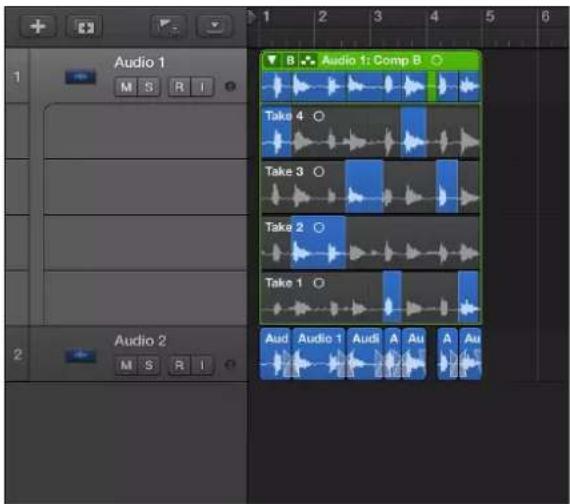Record-enable the Audio 1 track
This screenshot has width=570, height=504.
(x=179, y=87)
